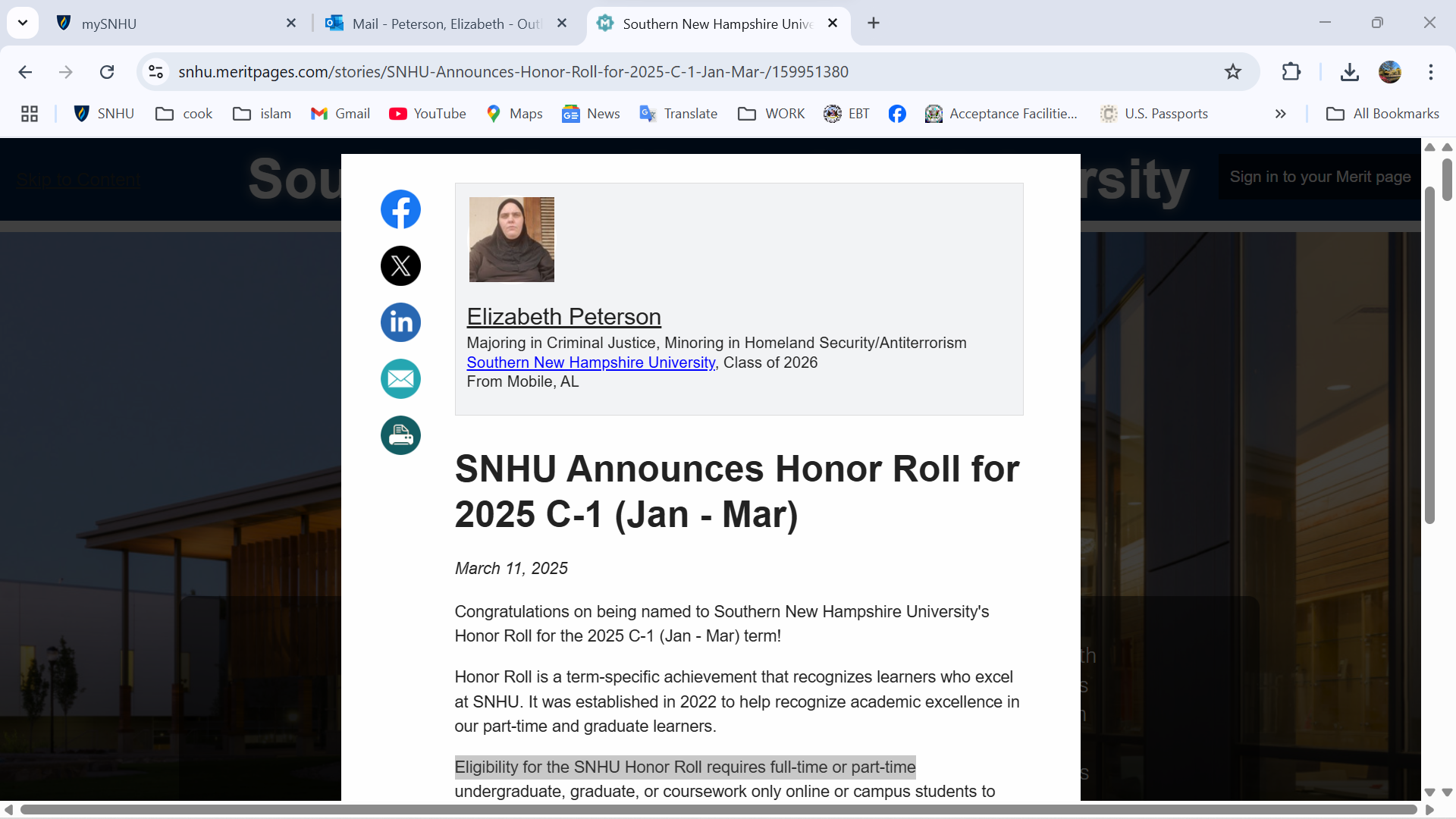Click the printer icon to print story
Viewport: 1456px width, 819px height.
point(400,435)
